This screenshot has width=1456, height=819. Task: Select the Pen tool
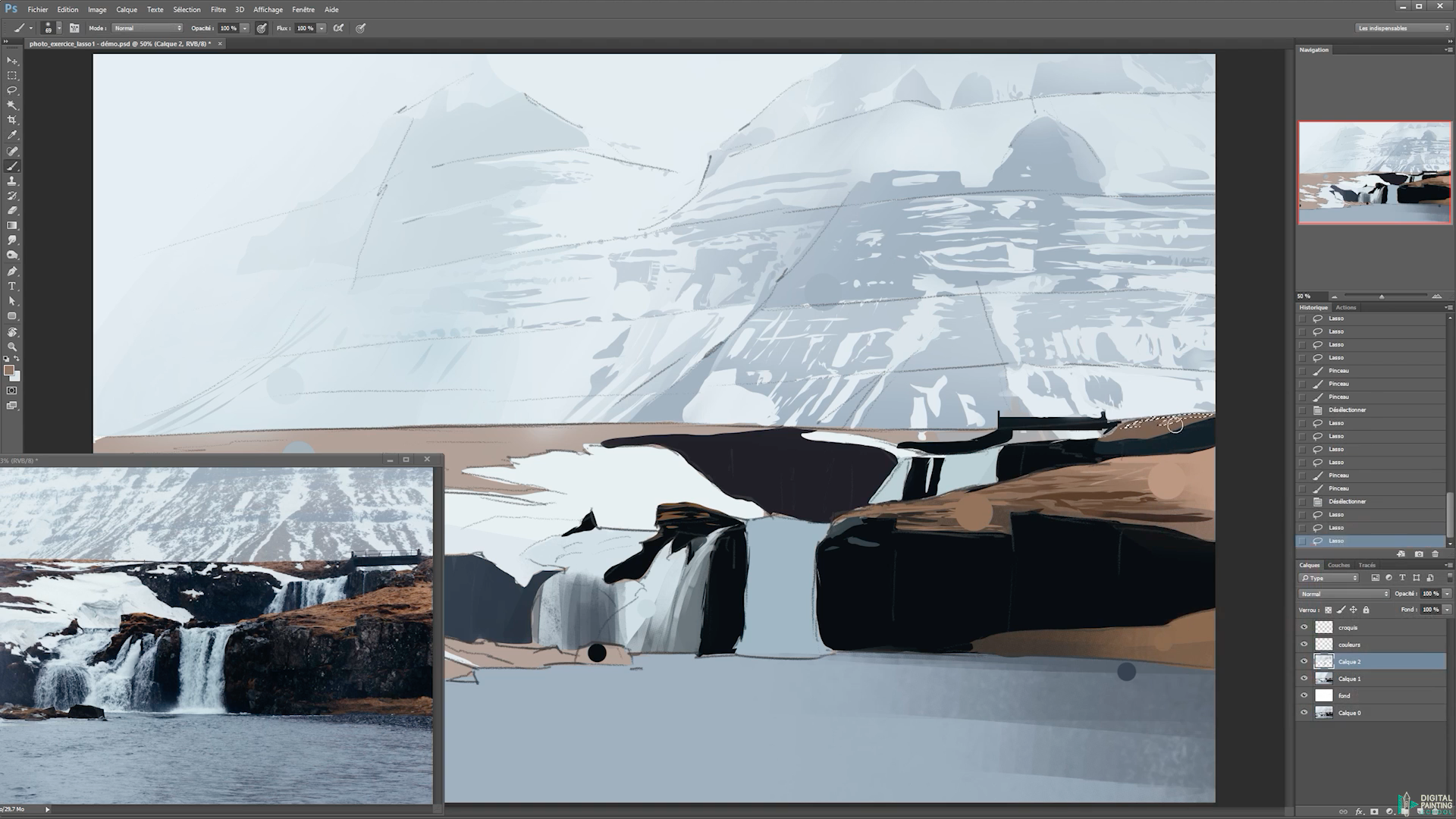(12, 271)
